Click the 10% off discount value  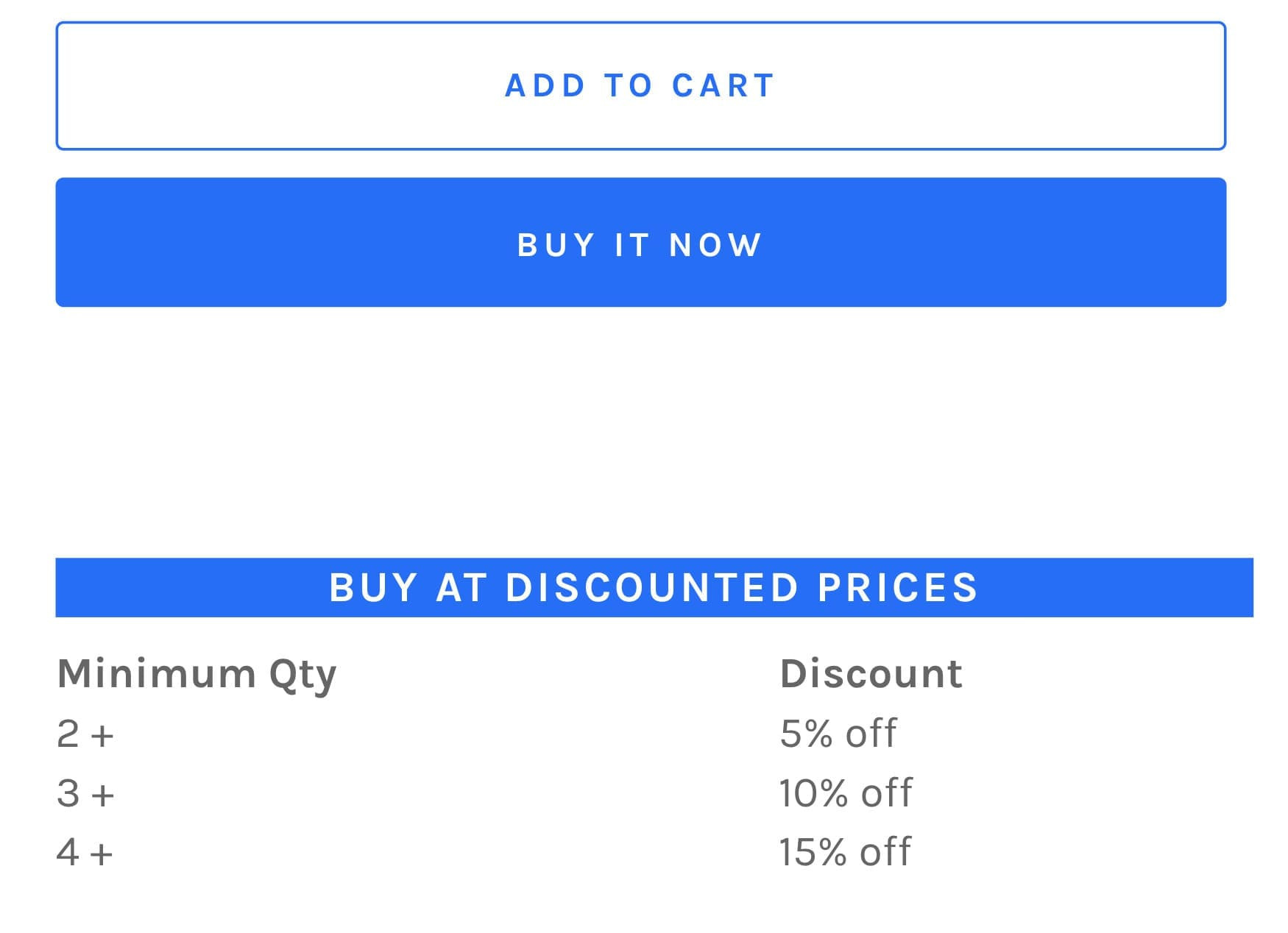(x=846, y=793)
